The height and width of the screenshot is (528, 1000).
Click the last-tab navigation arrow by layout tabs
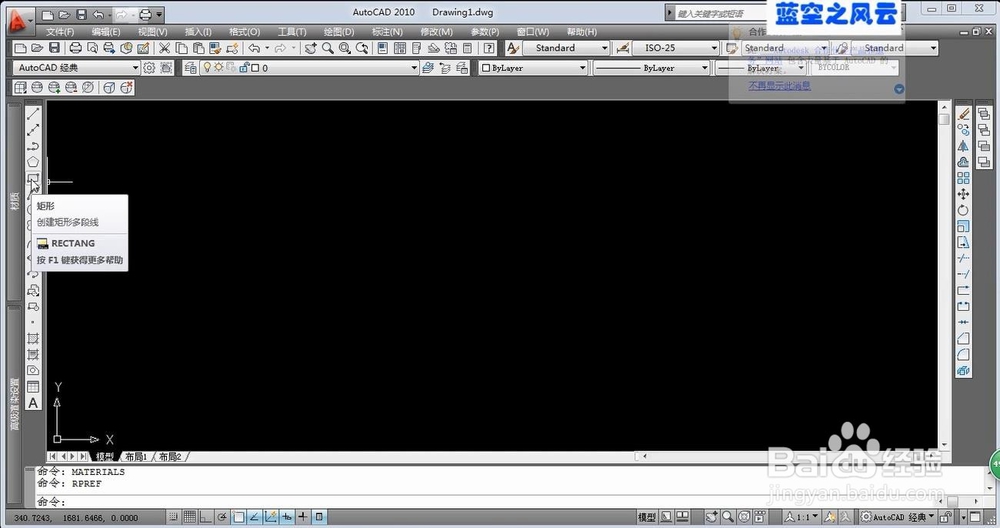pyautogui.click(x=83, y=457)
